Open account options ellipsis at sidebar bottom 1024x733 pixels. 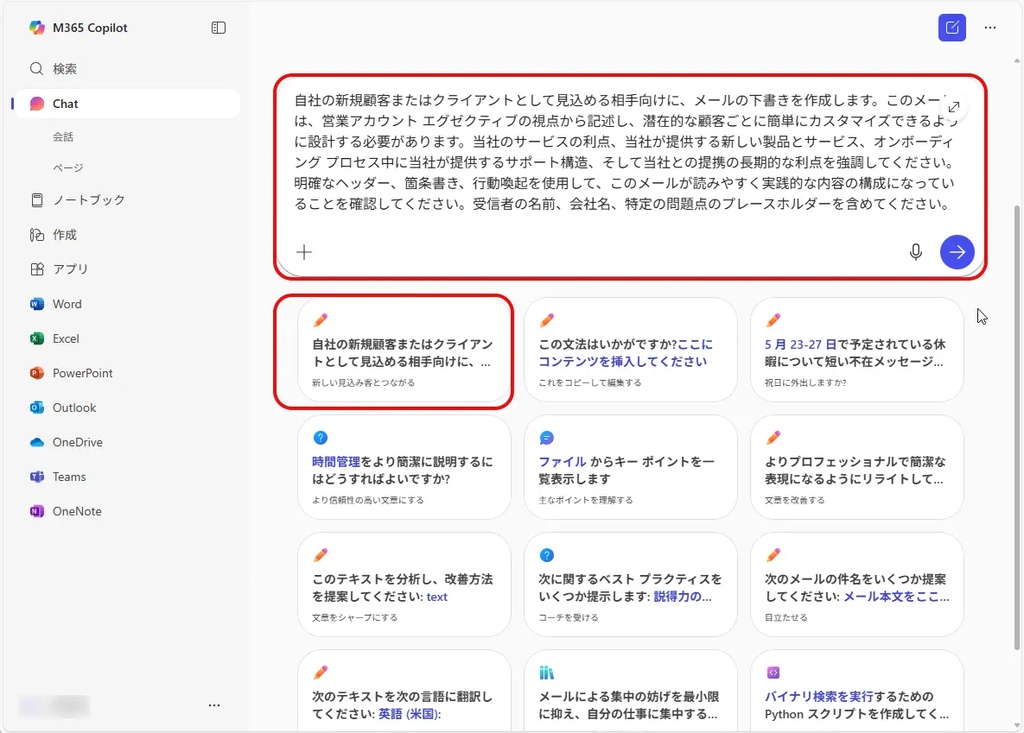tap(214, 705)
